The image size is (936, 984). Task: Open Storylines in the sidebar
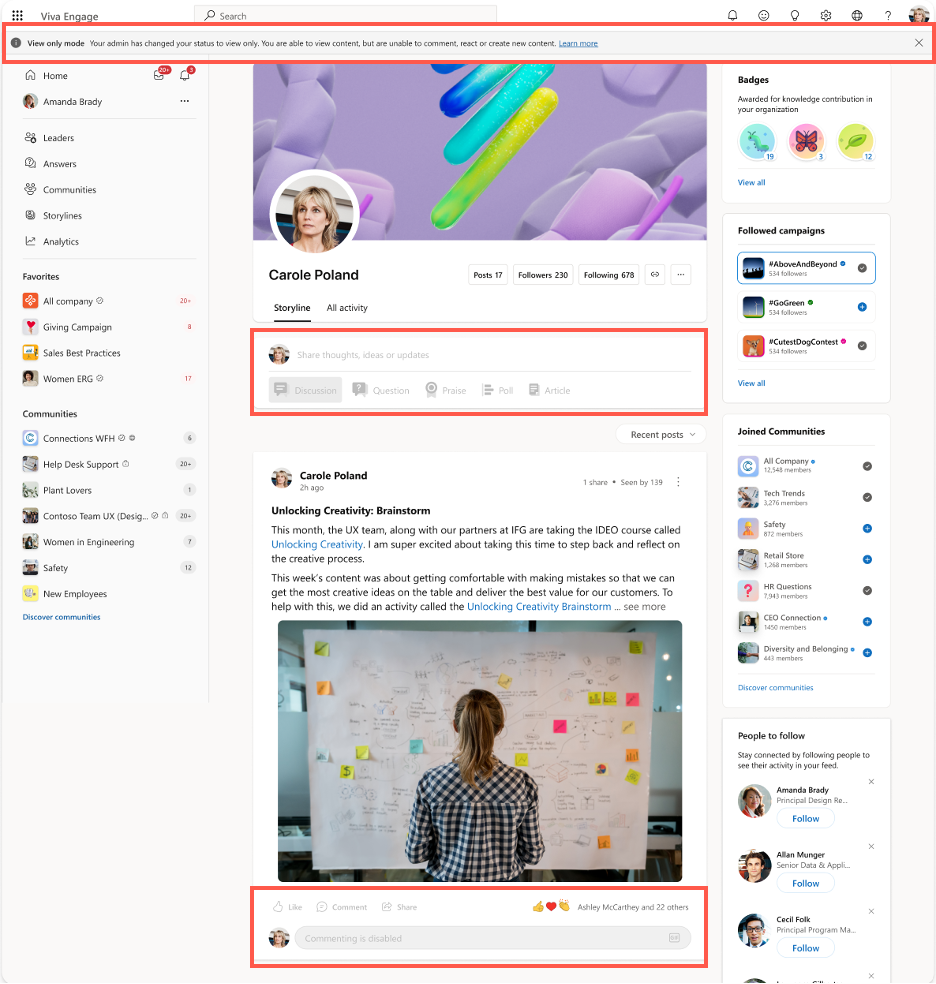click(x=62, y=215)
